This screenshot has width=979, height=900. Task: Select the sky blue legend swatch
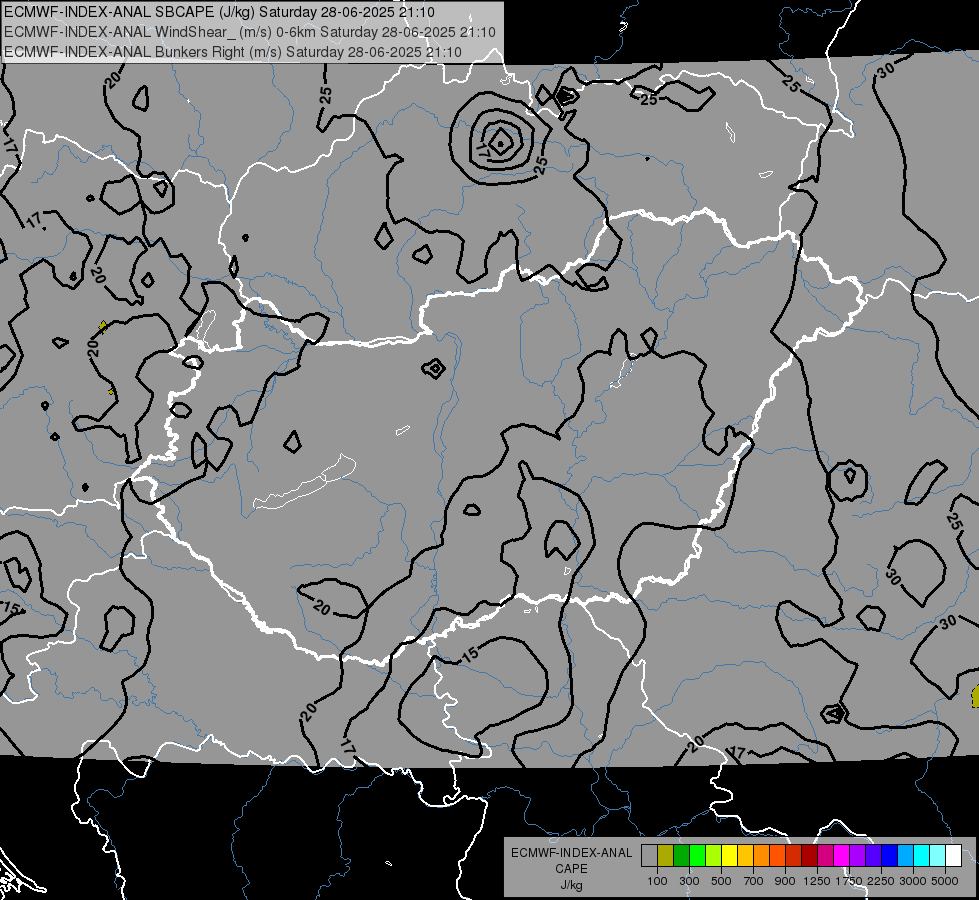[x=905, y=855]
